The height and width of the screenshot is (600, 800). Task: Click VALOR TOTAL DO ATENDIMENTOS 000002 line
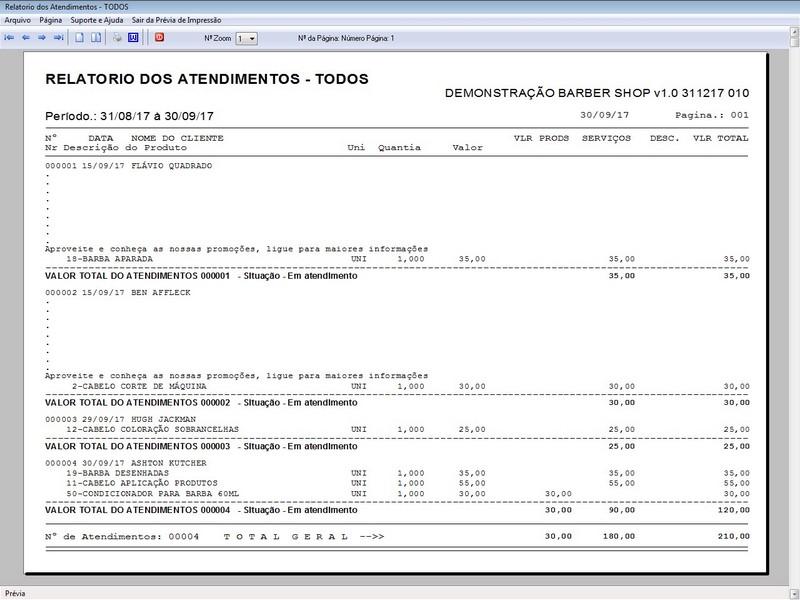pos(397,403)
